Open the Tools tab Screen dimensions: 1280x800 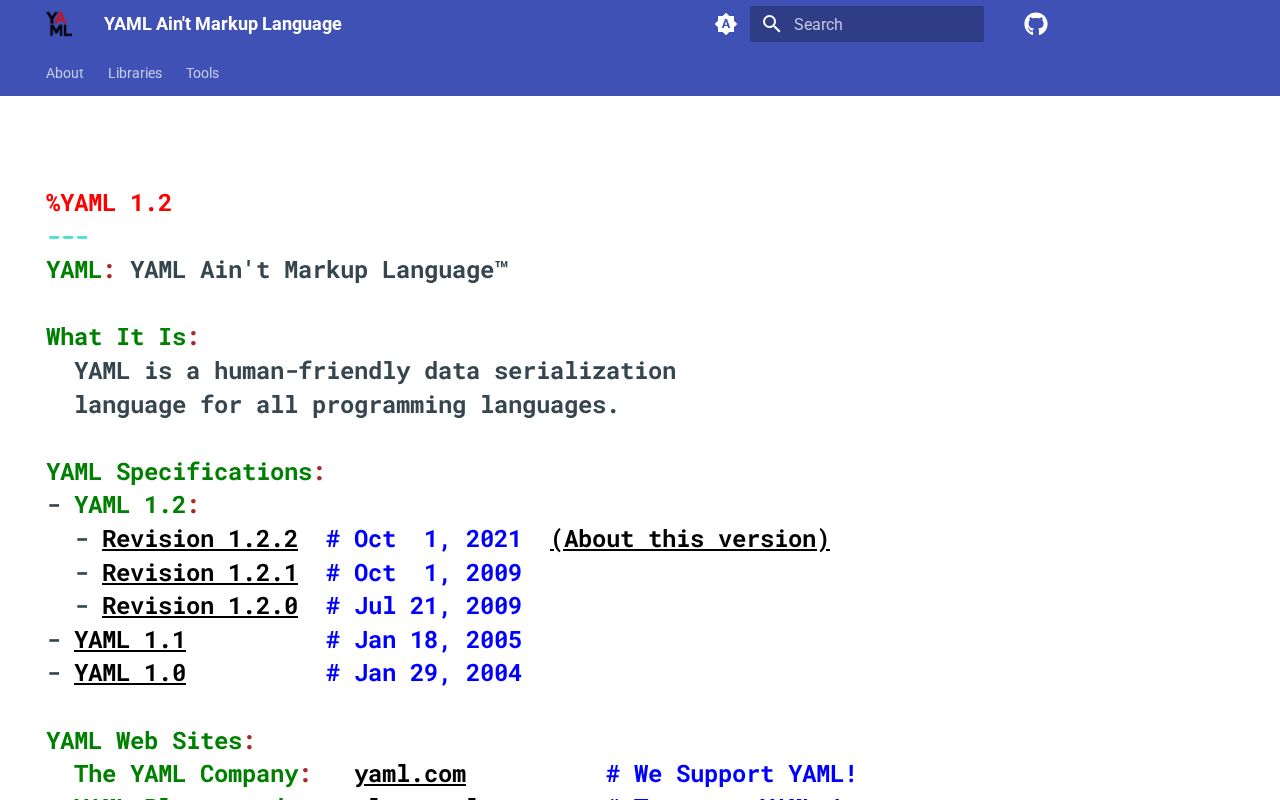point(202,73)
